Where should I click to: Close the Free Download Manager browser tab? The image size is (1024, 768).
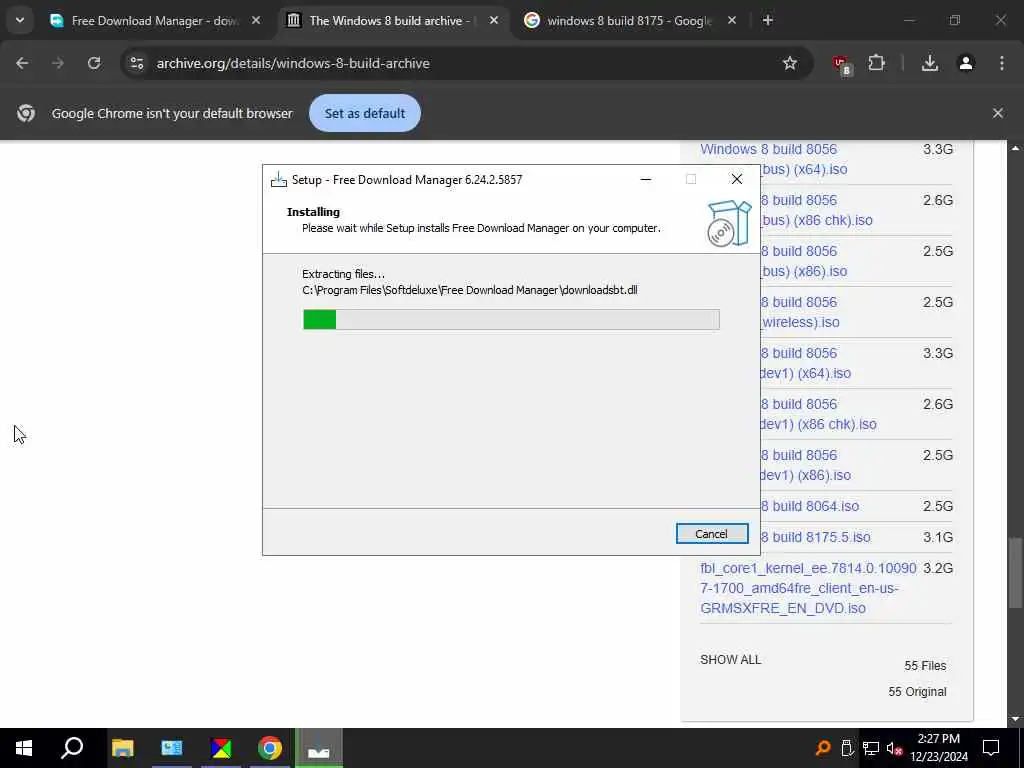click(256, 21)
